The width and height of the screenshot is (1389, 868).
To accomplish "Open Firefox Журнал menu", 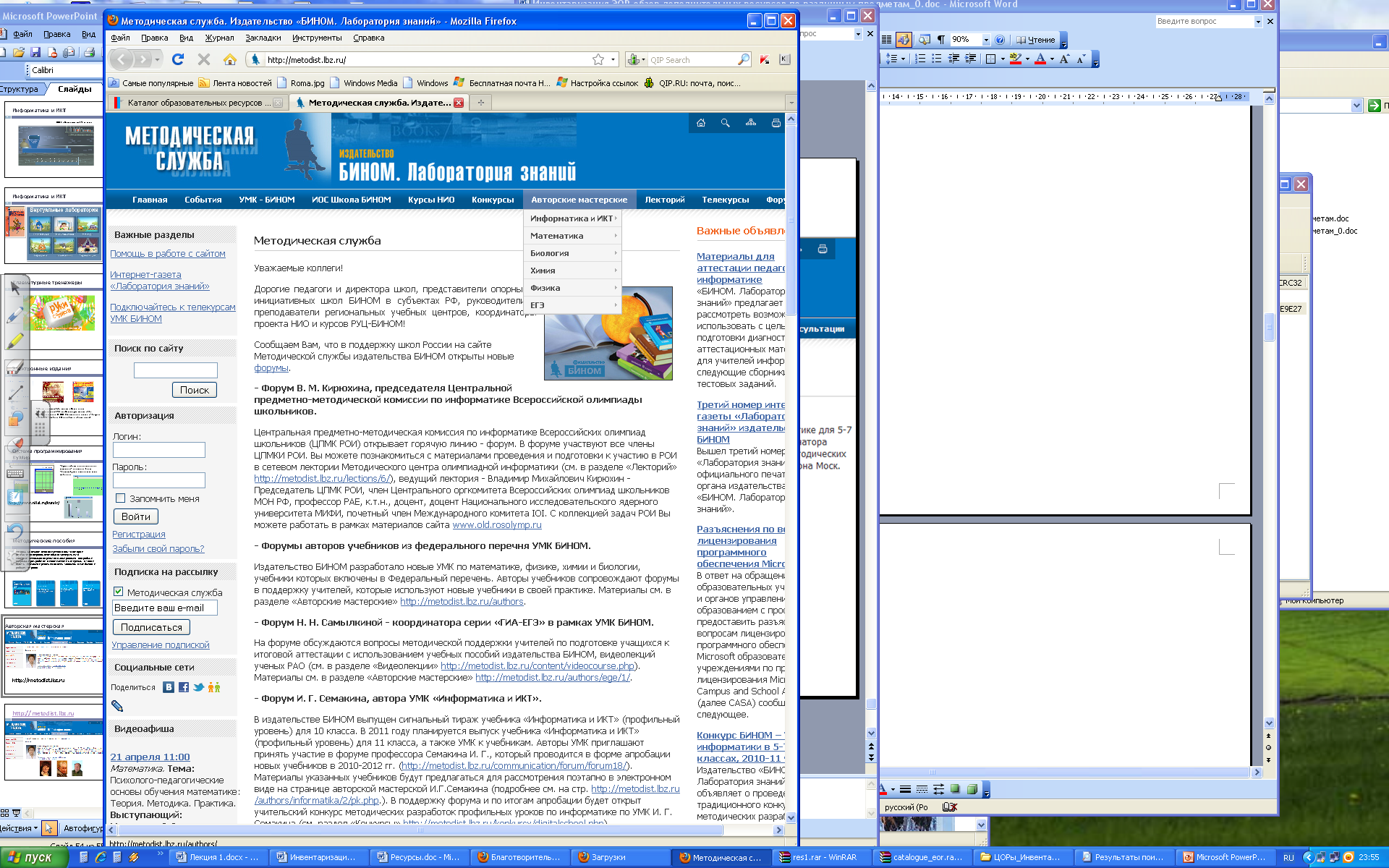I will click(x=219, y=38).
